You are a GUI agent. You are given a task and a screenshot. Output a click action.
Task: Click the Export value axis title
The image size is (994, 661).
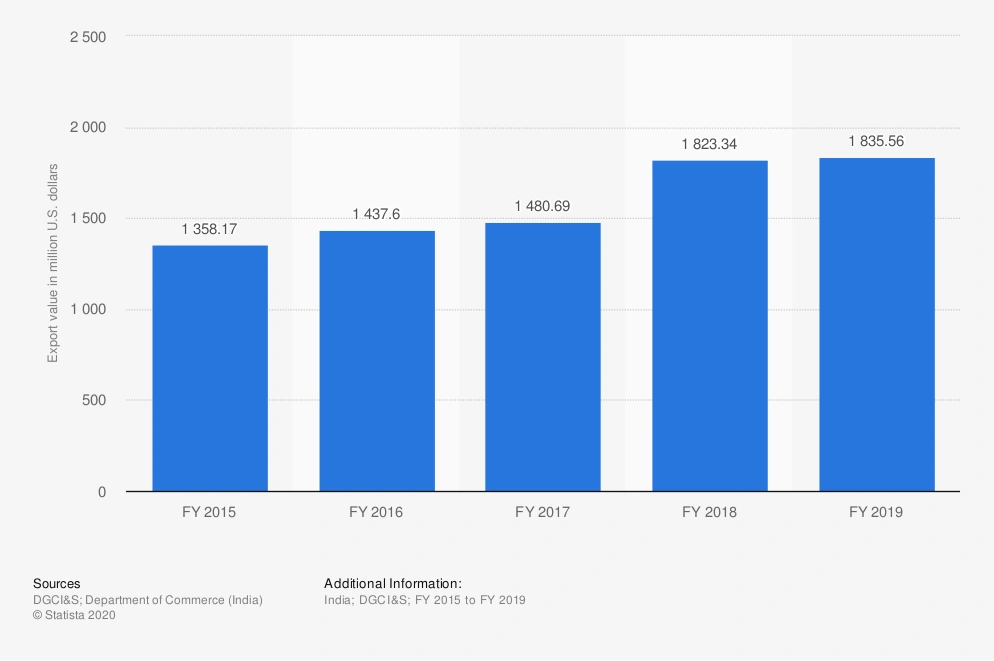coord(53,263)
